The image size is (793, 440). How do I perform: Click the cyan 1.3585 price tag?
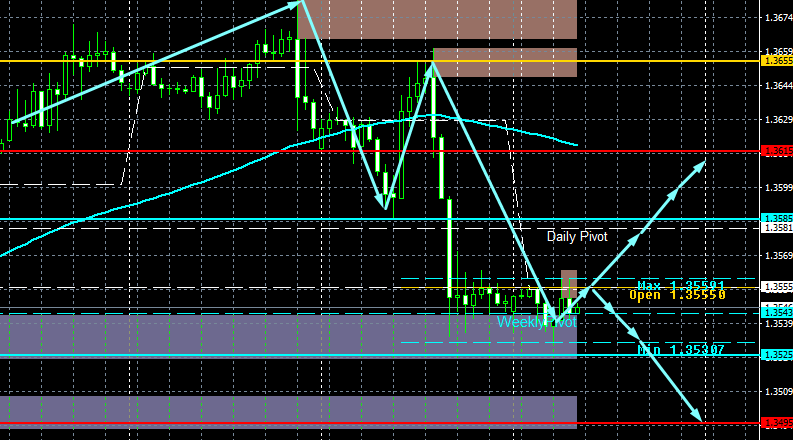point(777,218)
